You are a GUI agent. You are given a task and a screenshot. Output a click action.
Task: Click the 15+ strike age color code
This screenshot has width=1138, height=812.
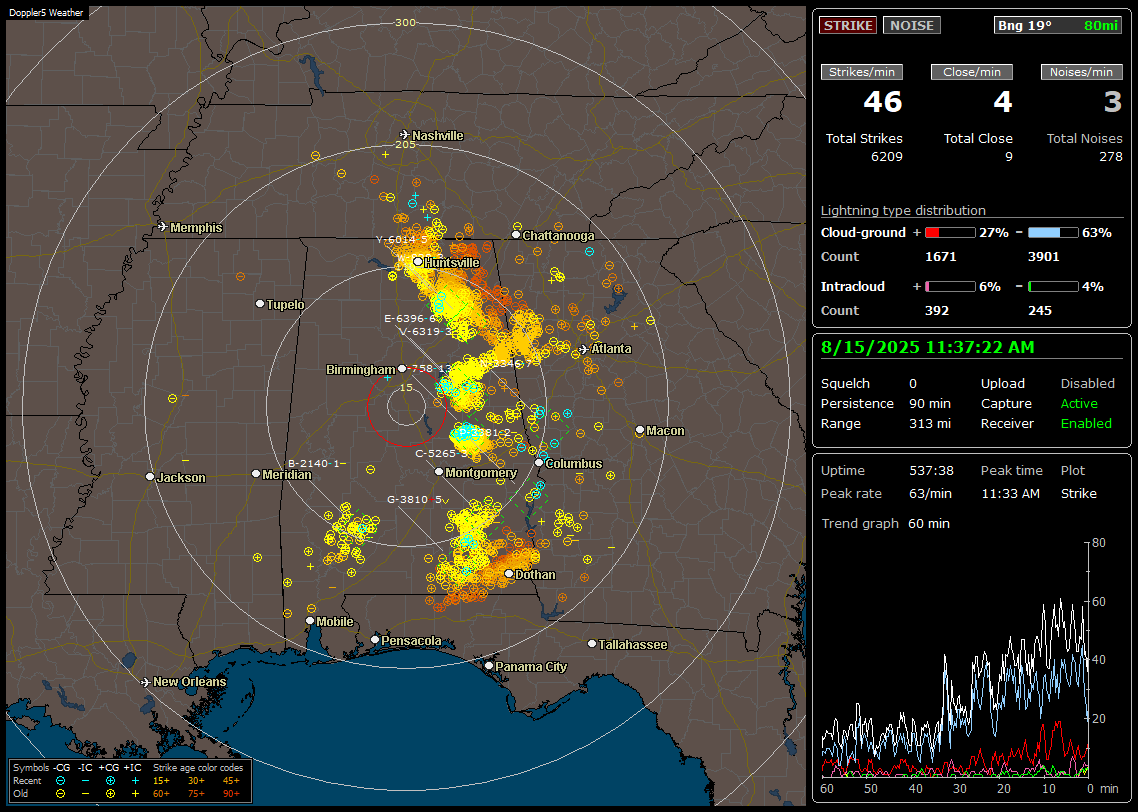tap(161, 781)
